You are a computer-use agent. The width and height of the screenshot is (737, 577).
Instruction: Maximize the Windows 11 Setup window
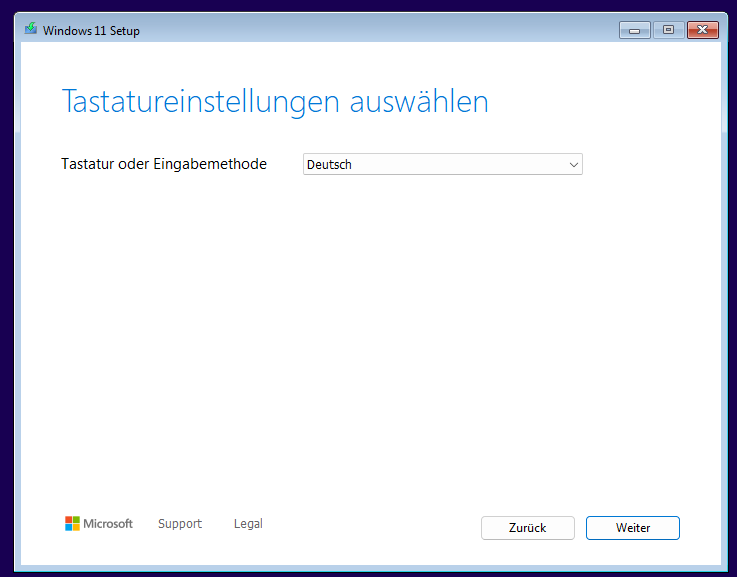(x=668, y=30)
